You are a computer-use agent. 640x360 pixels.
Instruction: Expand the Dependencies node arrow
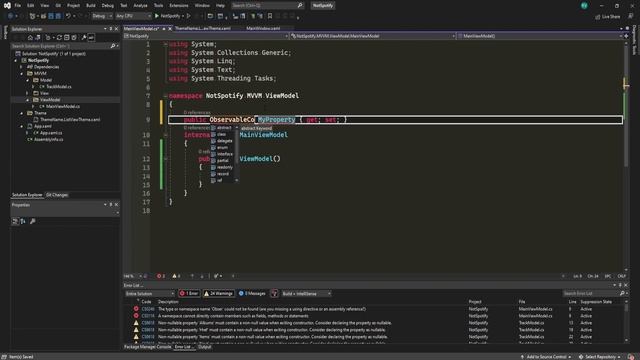click(x=22, y=67)
